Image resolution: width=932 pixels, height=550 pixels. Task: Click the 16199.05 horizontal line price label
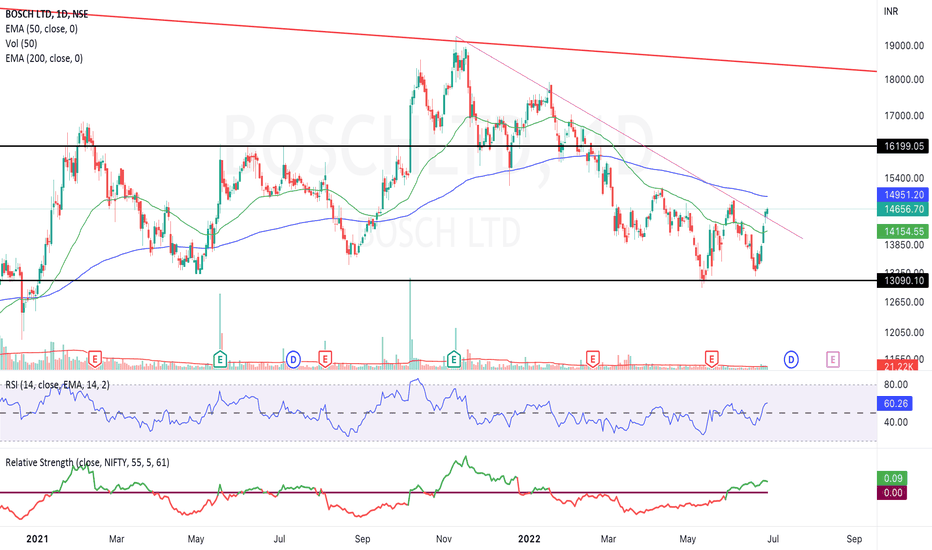tap(903, 146)
